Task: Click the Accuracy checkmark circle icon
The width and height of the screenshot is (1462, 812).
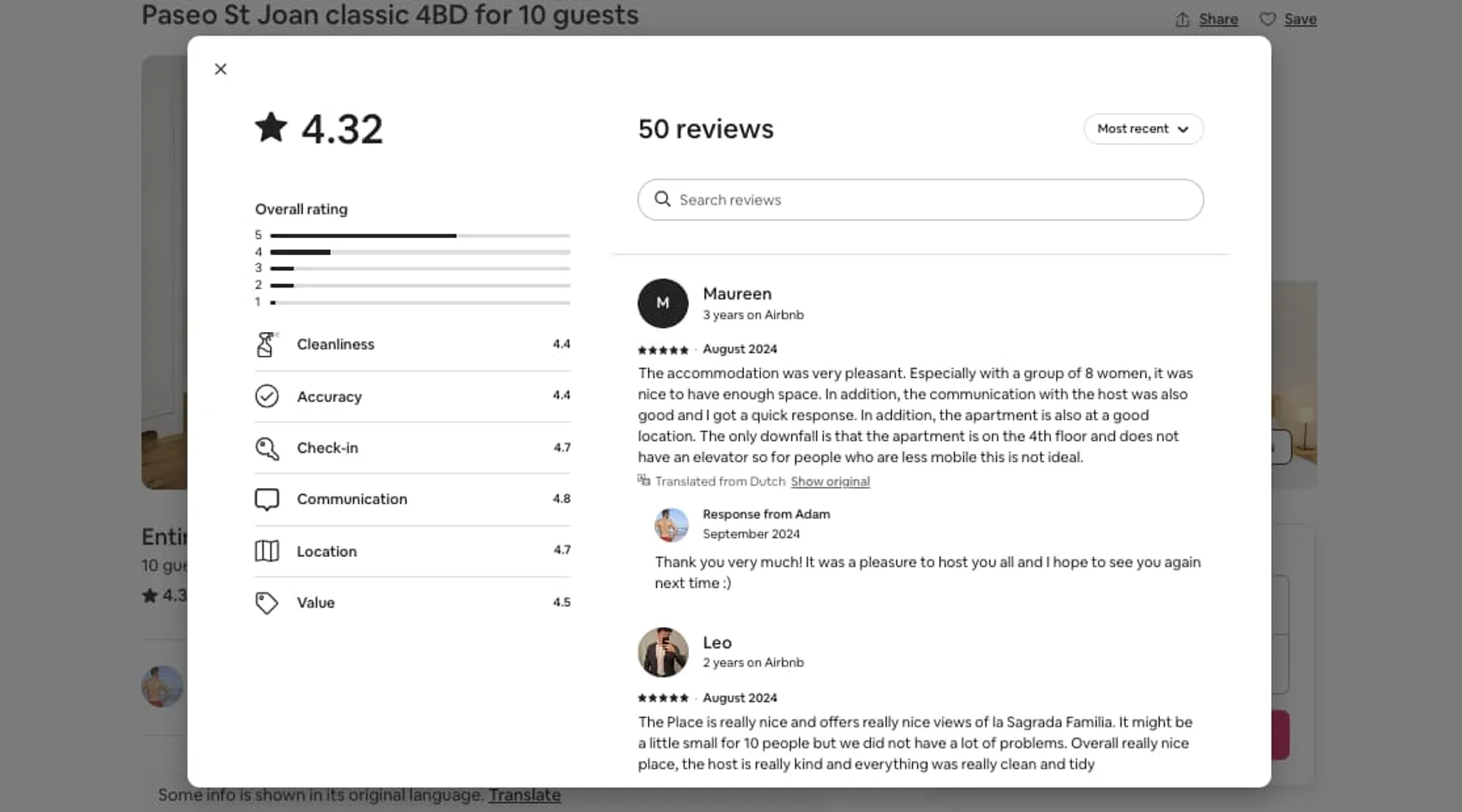Action: [266, 396]
